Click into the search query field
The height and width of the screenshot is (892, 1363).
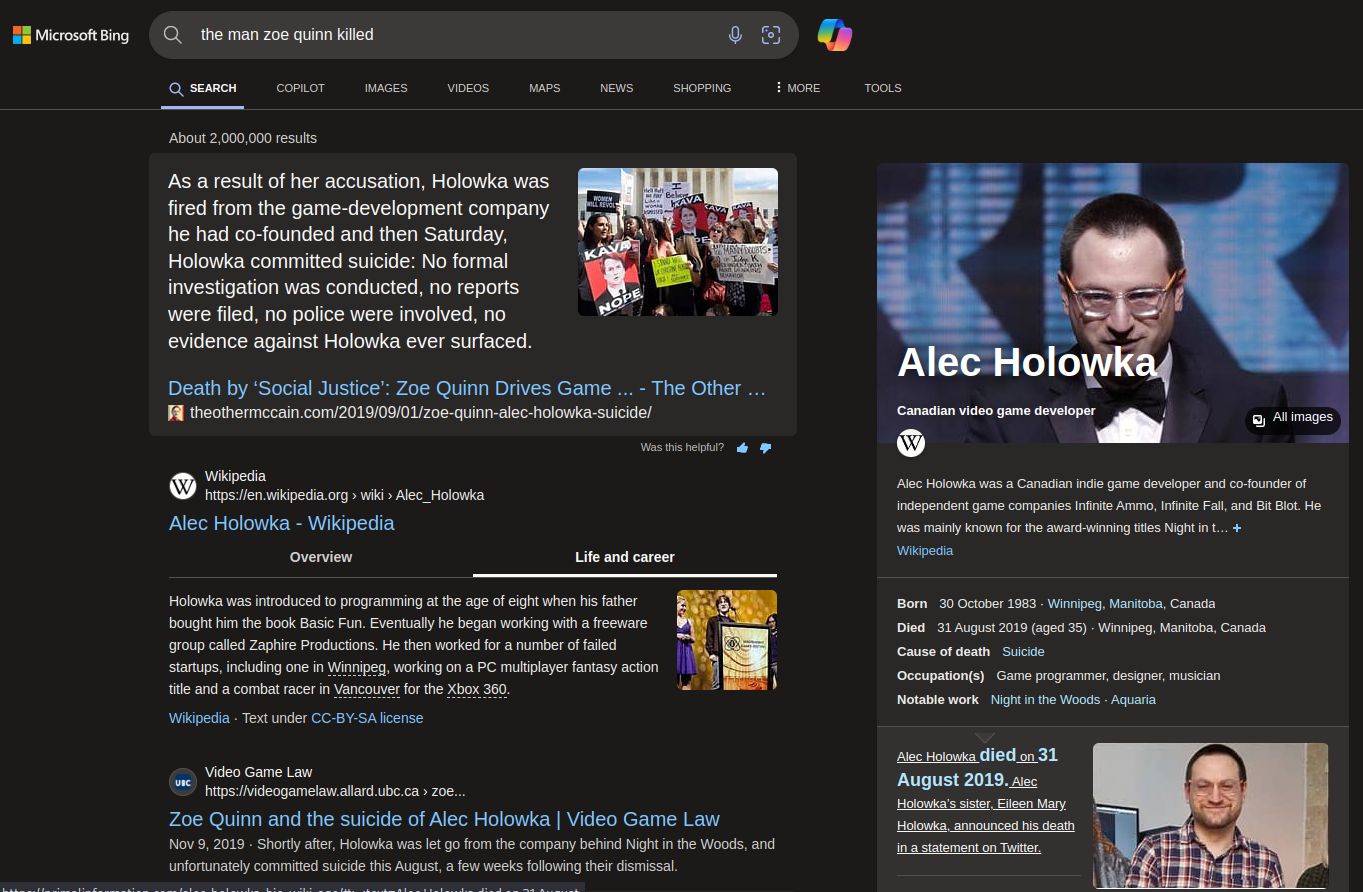point(455,35)
